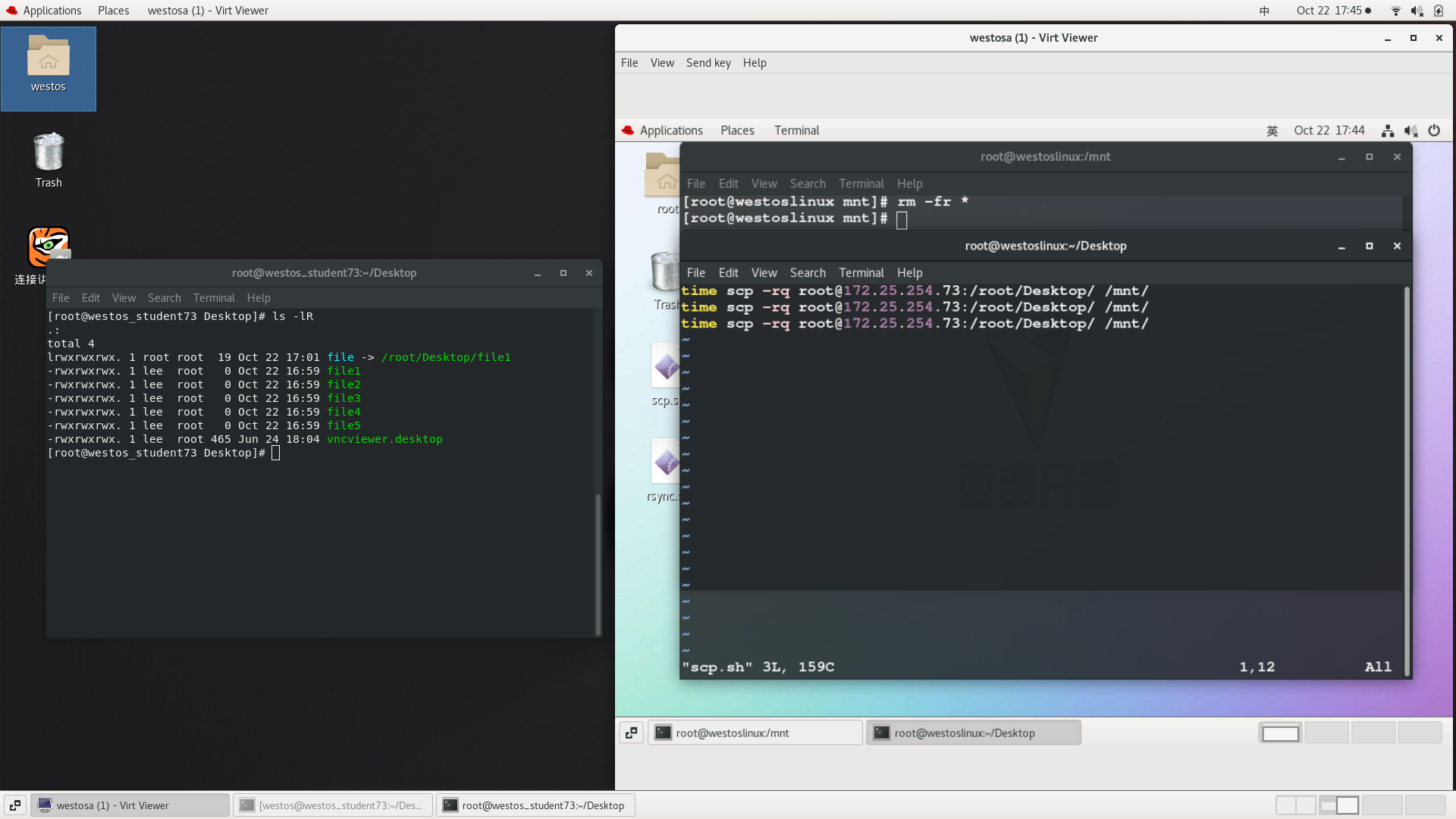Open the Virt Viewer View menu
The width and height of the screenshot is (1456, 819).
(x=661, y=63)
